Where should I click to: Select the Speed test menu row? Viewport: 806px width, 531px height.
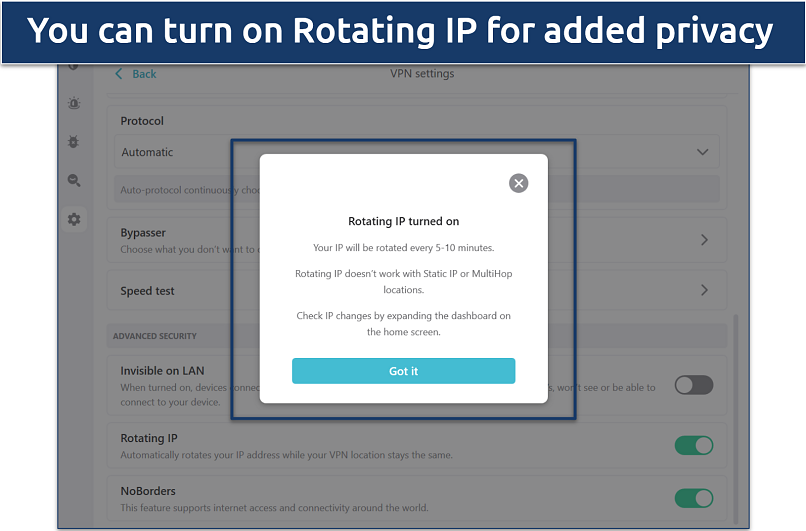(417, 290)
